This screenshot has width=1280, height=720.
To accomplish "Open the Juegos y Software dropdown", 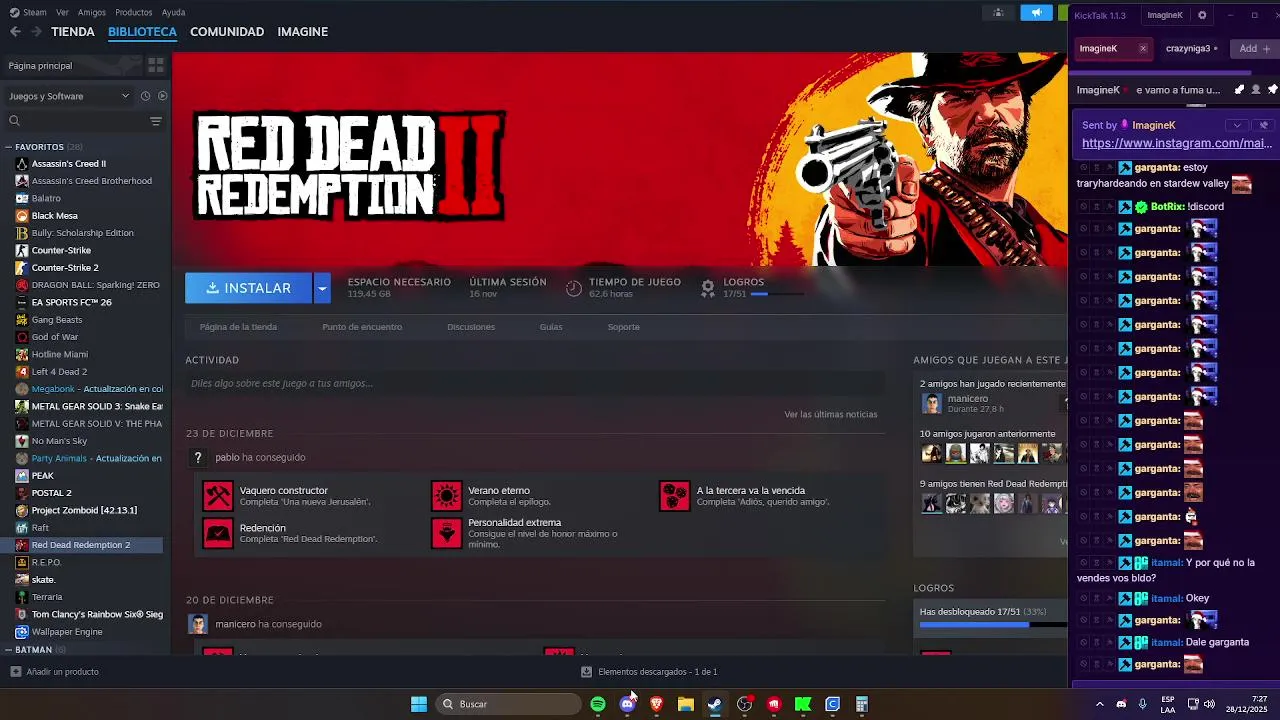I will pos(68,96).
